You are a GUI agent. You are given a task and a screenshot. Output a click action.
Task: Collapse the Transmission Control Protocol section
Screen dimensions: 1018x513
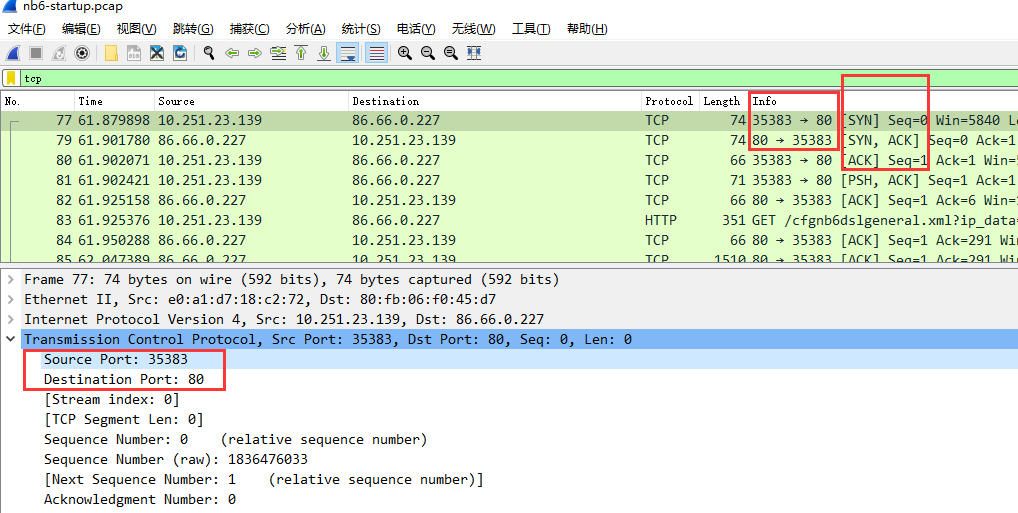pyautogui.click(x=11, y=340)
